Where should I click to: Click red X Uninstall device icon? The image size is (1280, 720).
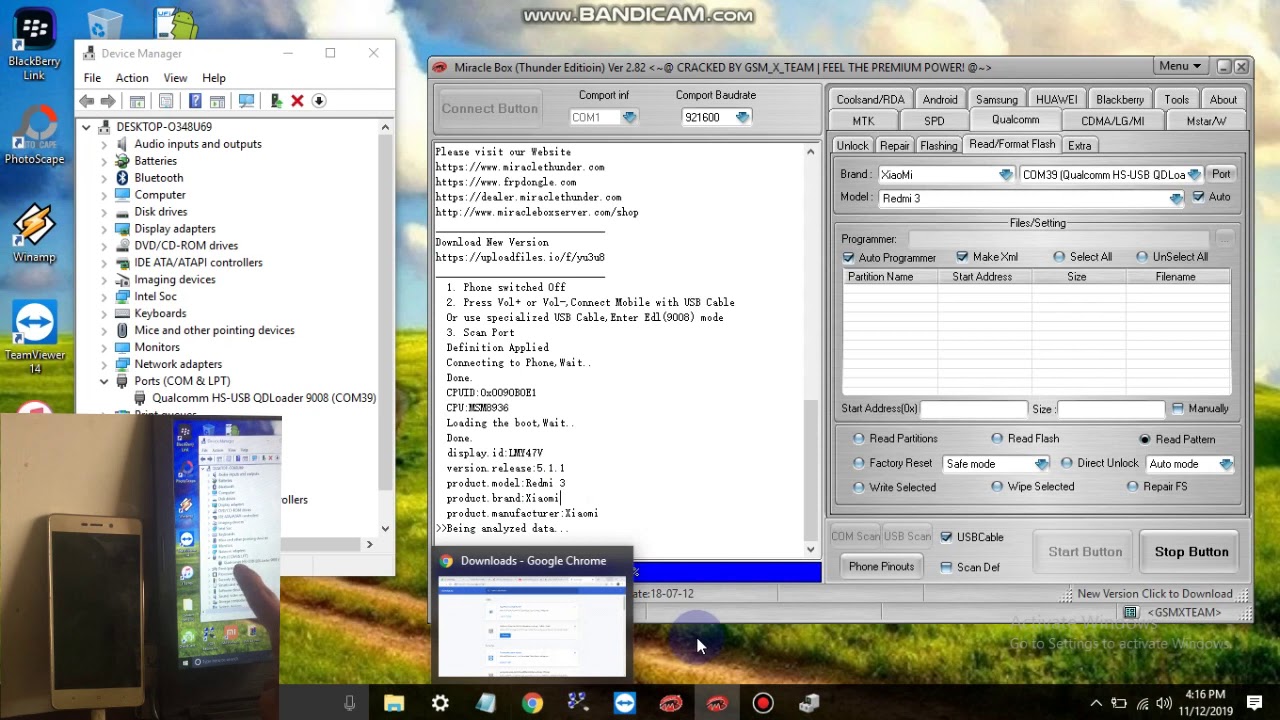[297, 101]
